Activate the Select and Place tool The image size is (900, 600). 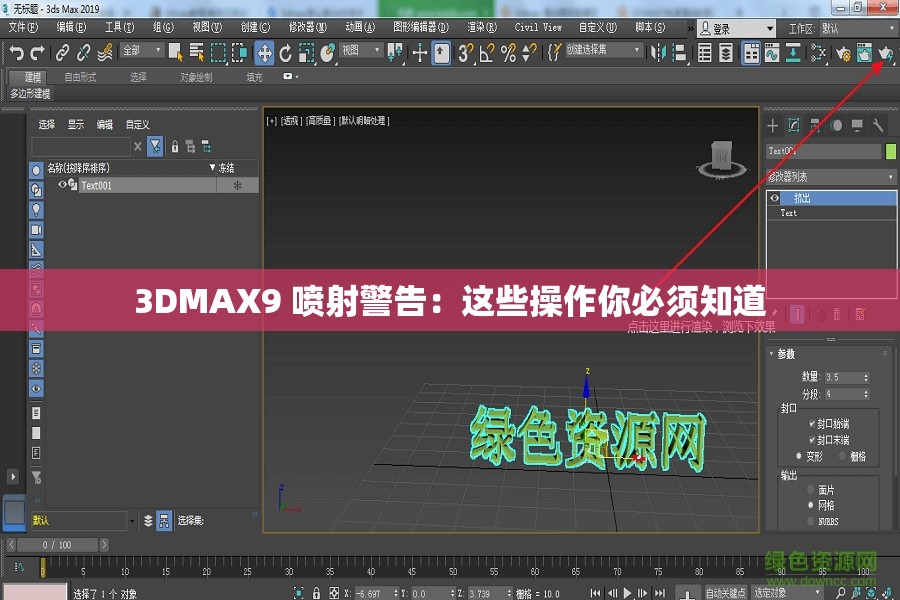click(x=328, y=53)
